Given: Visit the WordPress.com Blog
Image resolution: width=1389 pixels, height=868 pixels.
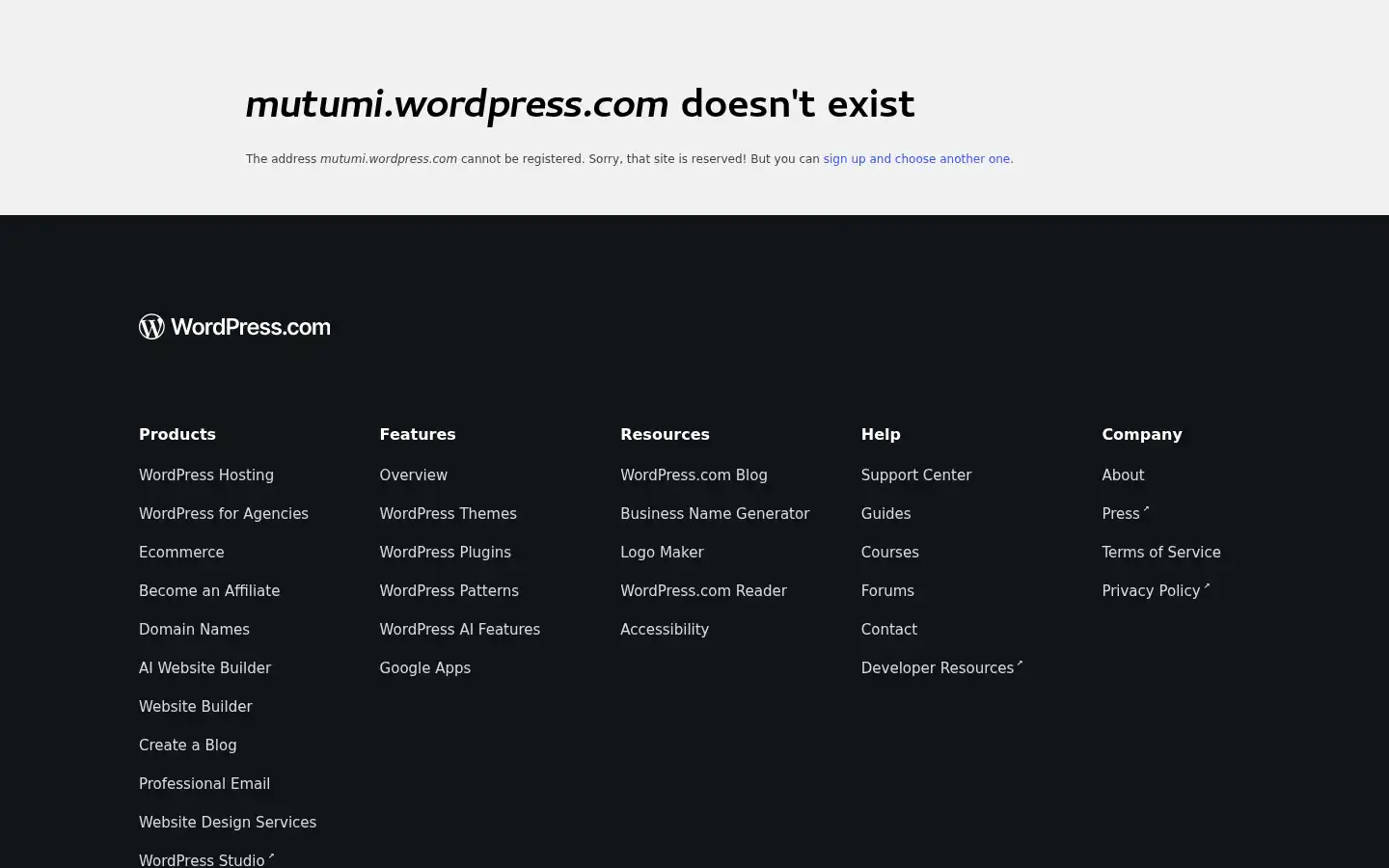Looking at the screenshot, I should [x=694, y=475].
